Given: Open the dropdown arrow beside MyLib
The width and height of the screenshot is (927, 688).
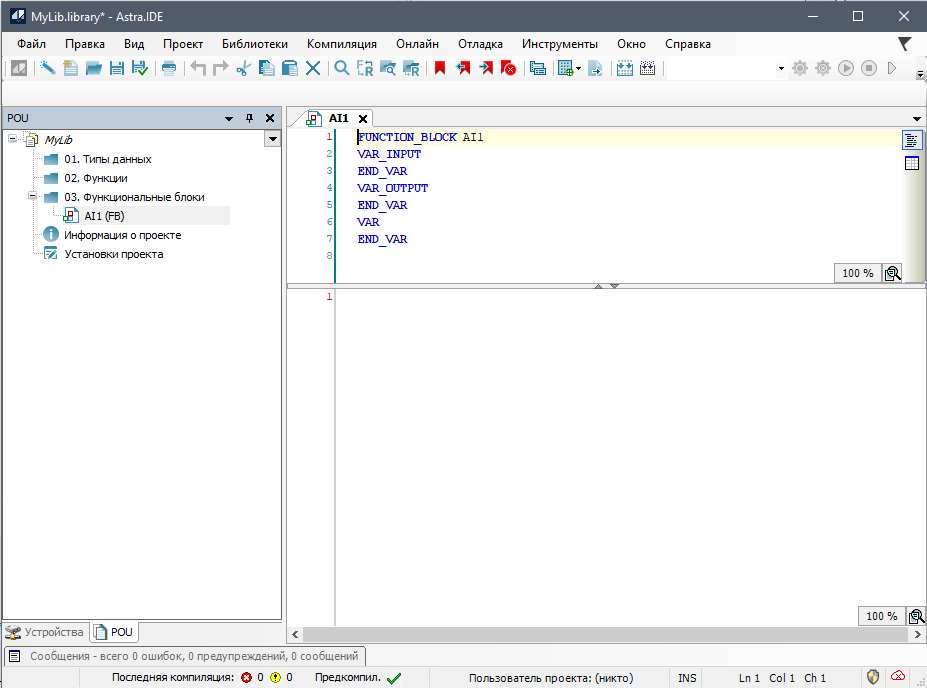Looking at the screenshot, I should click(272, 140).
